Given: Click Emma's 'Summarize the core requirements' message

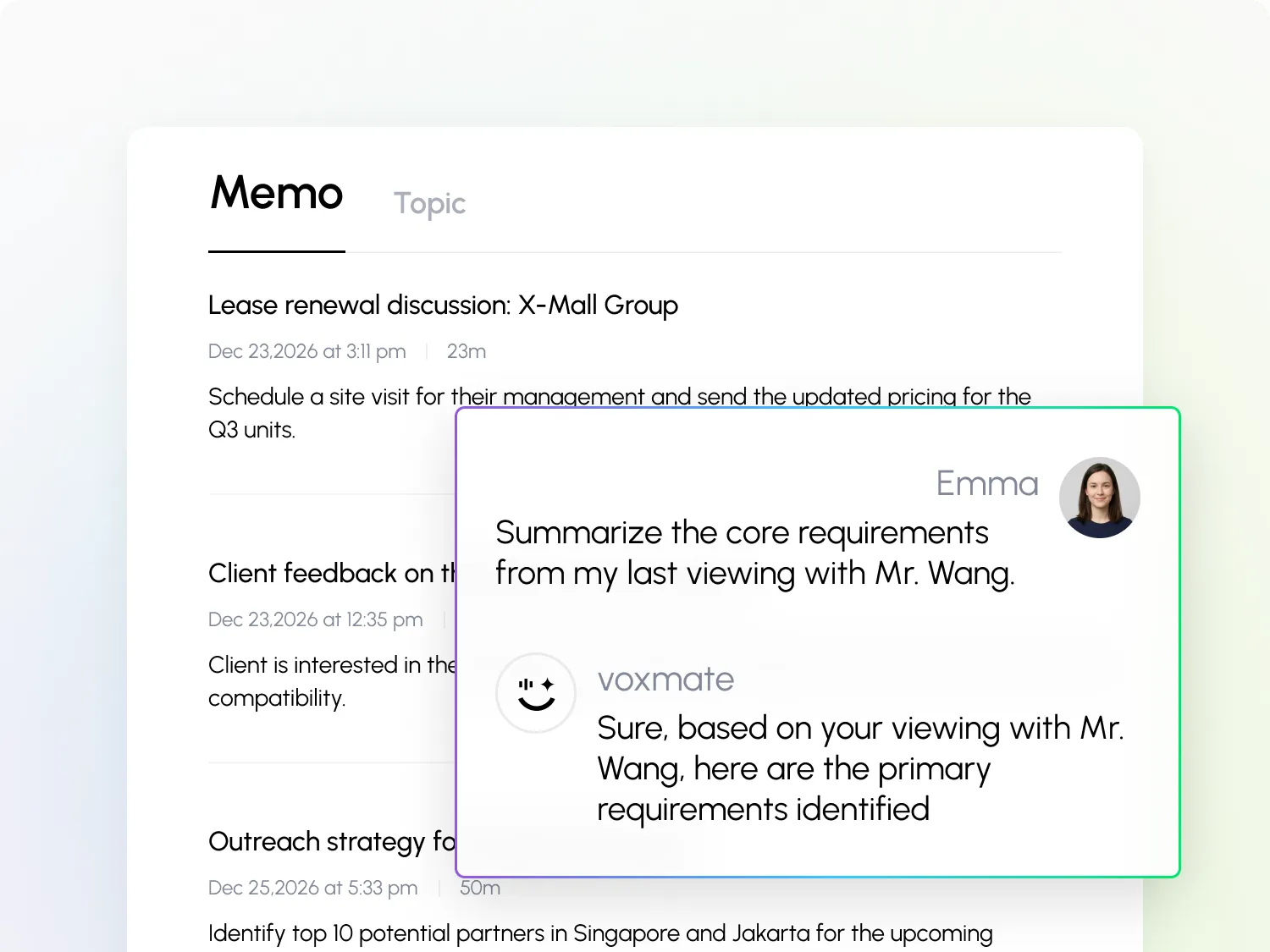Looking at the screenshot, I should [754, 553].
